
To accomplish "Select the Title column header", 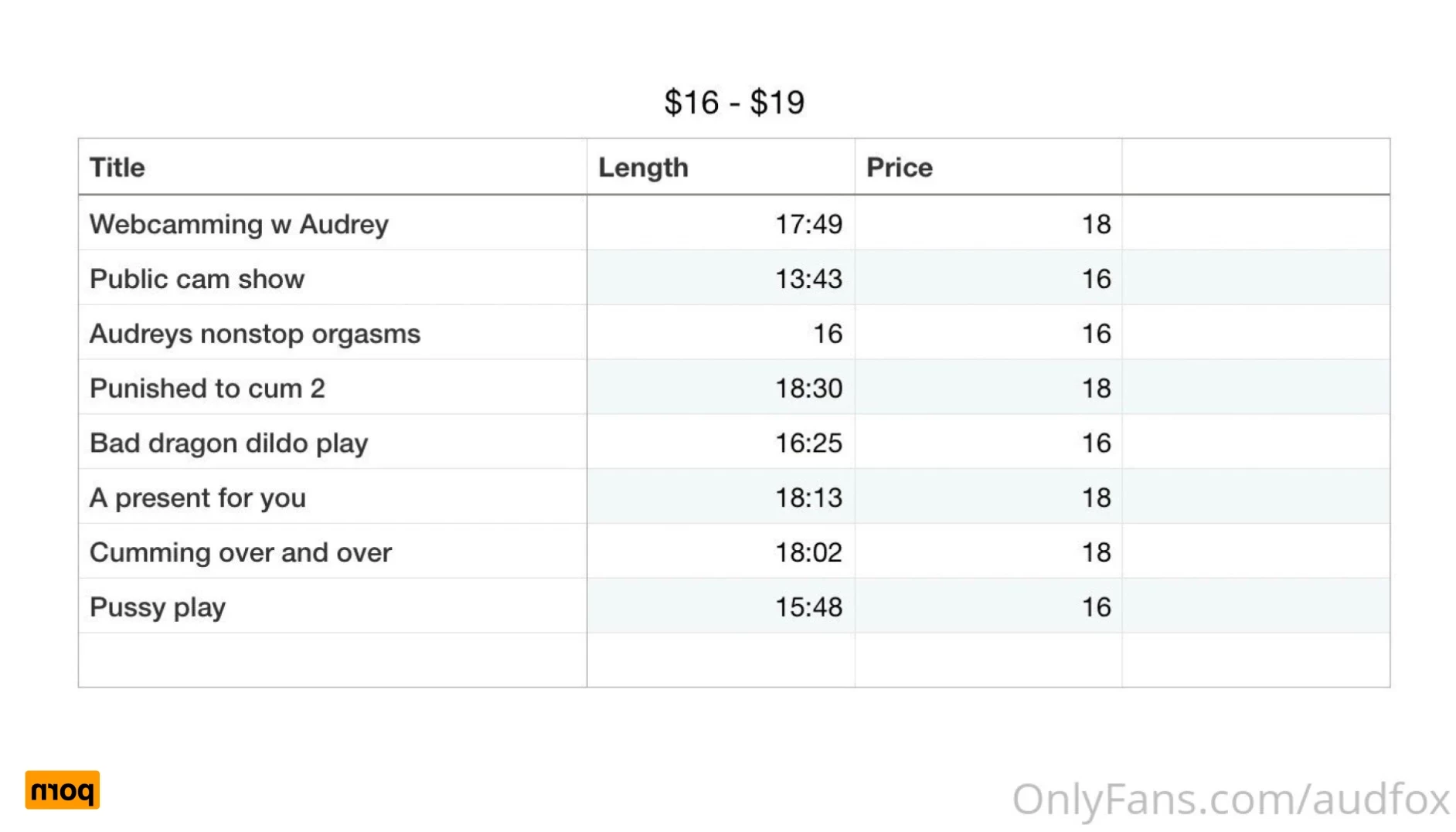I will 332,167.
